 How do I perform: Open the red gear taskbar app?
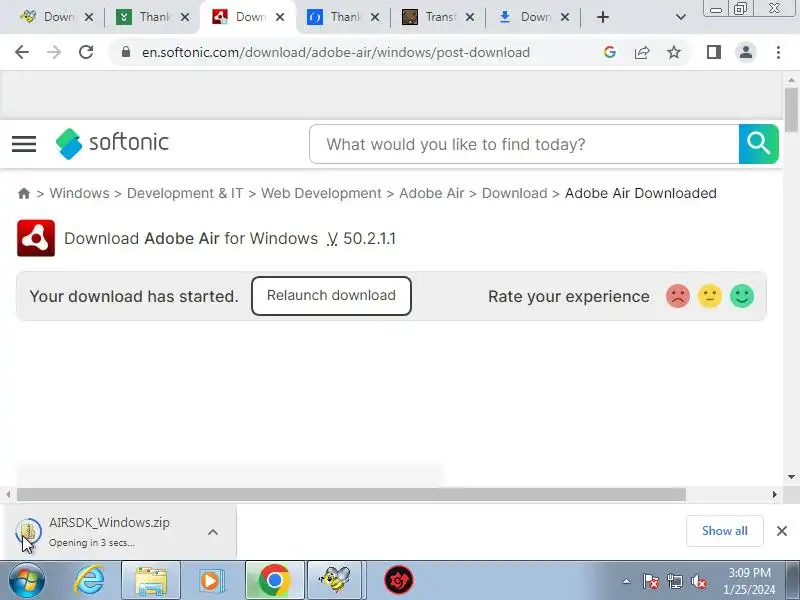pyautogui.click(x=398, y=581)
